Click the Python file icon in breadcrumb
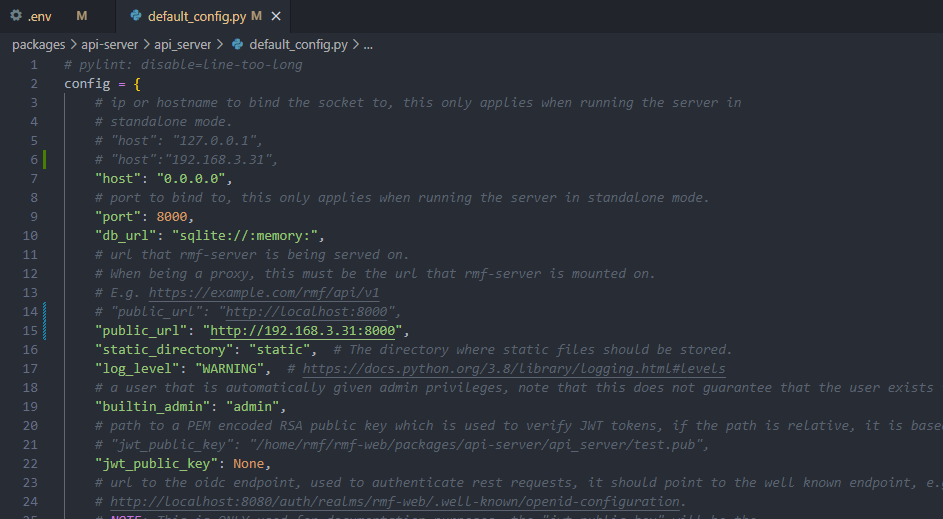This screenshot has width=943, height=519. pyautogui.click(x=238, y=44)
